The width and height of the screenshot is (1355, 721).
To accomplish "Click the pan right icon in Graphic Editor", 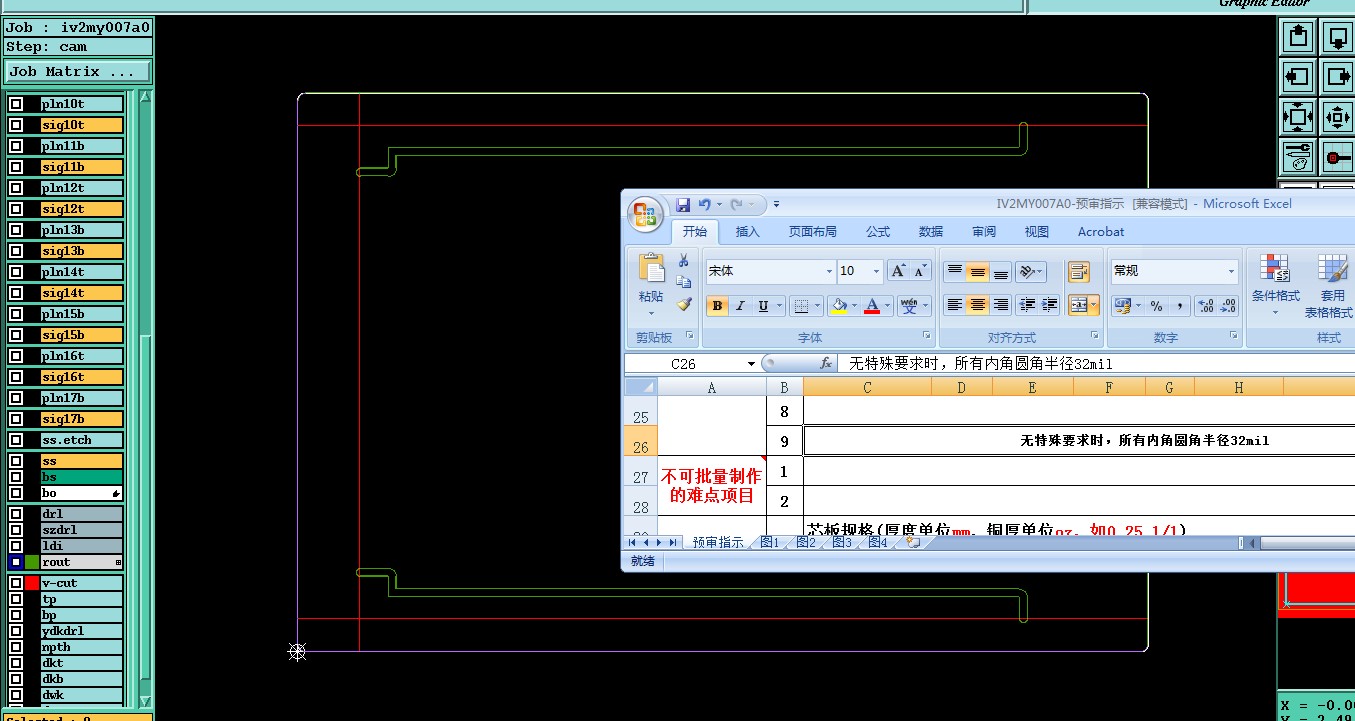I will 1337,77.
